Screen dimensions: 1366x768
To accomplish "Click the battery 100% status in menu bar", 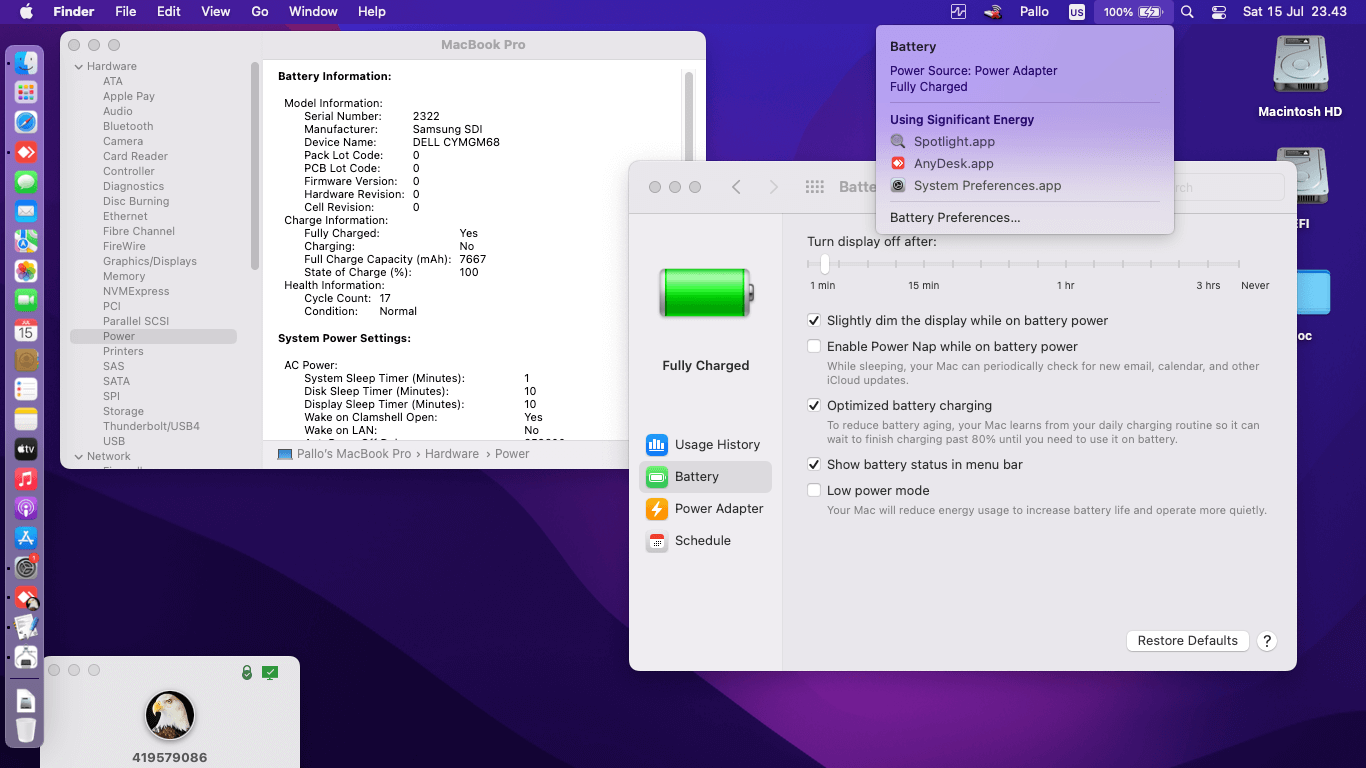I will tap(1133, 12).
